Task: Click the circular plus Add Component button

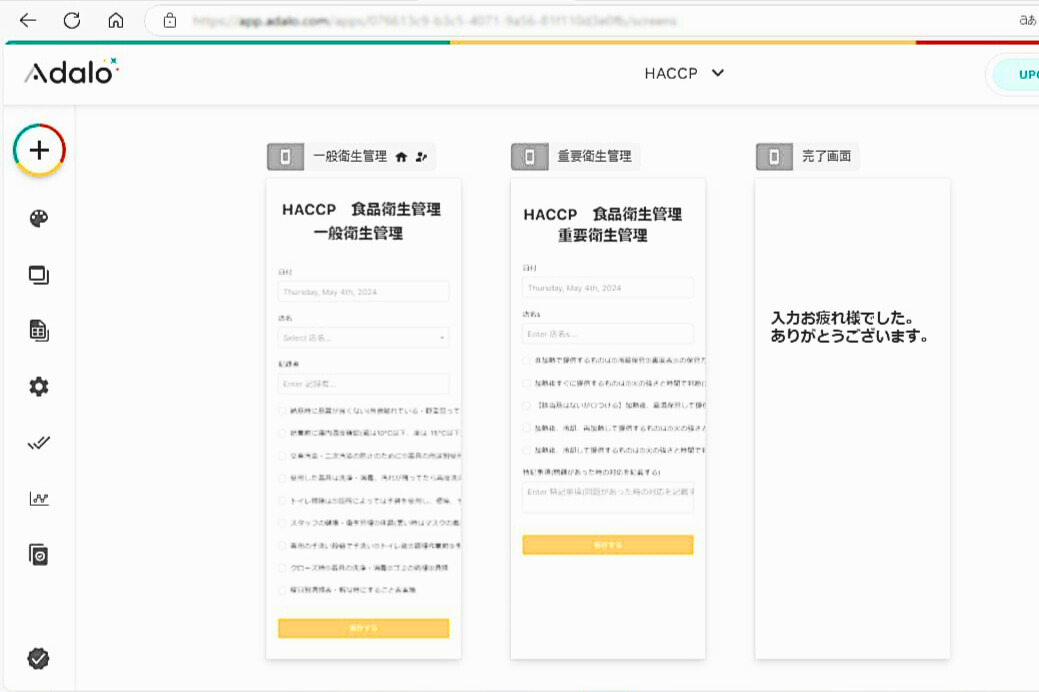Action: point(39,150)
